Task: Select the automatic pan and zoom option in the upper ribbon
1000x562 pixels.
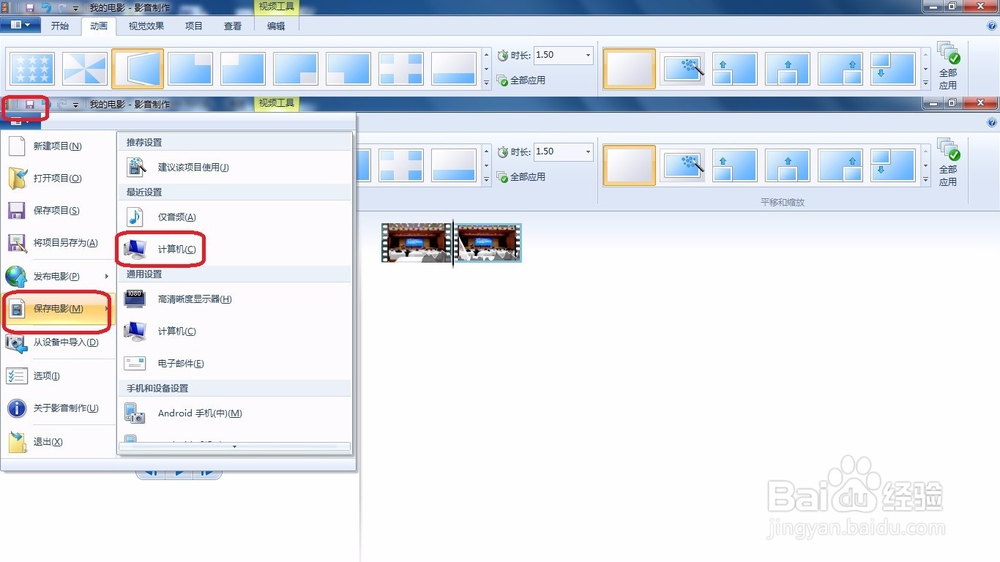Action: click(682, 68)
